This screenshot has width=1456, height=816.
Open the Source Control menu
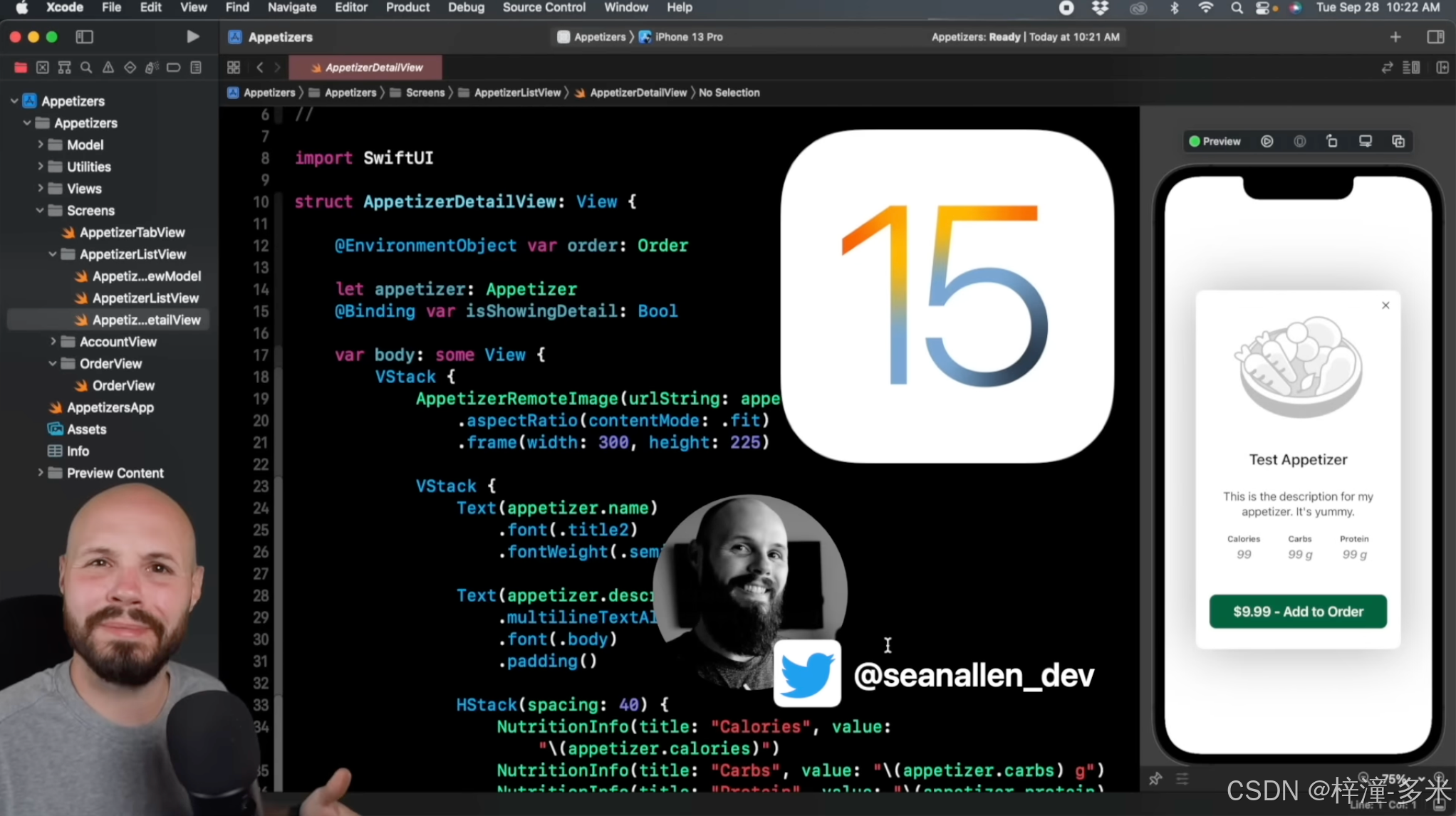click(544, 7)
